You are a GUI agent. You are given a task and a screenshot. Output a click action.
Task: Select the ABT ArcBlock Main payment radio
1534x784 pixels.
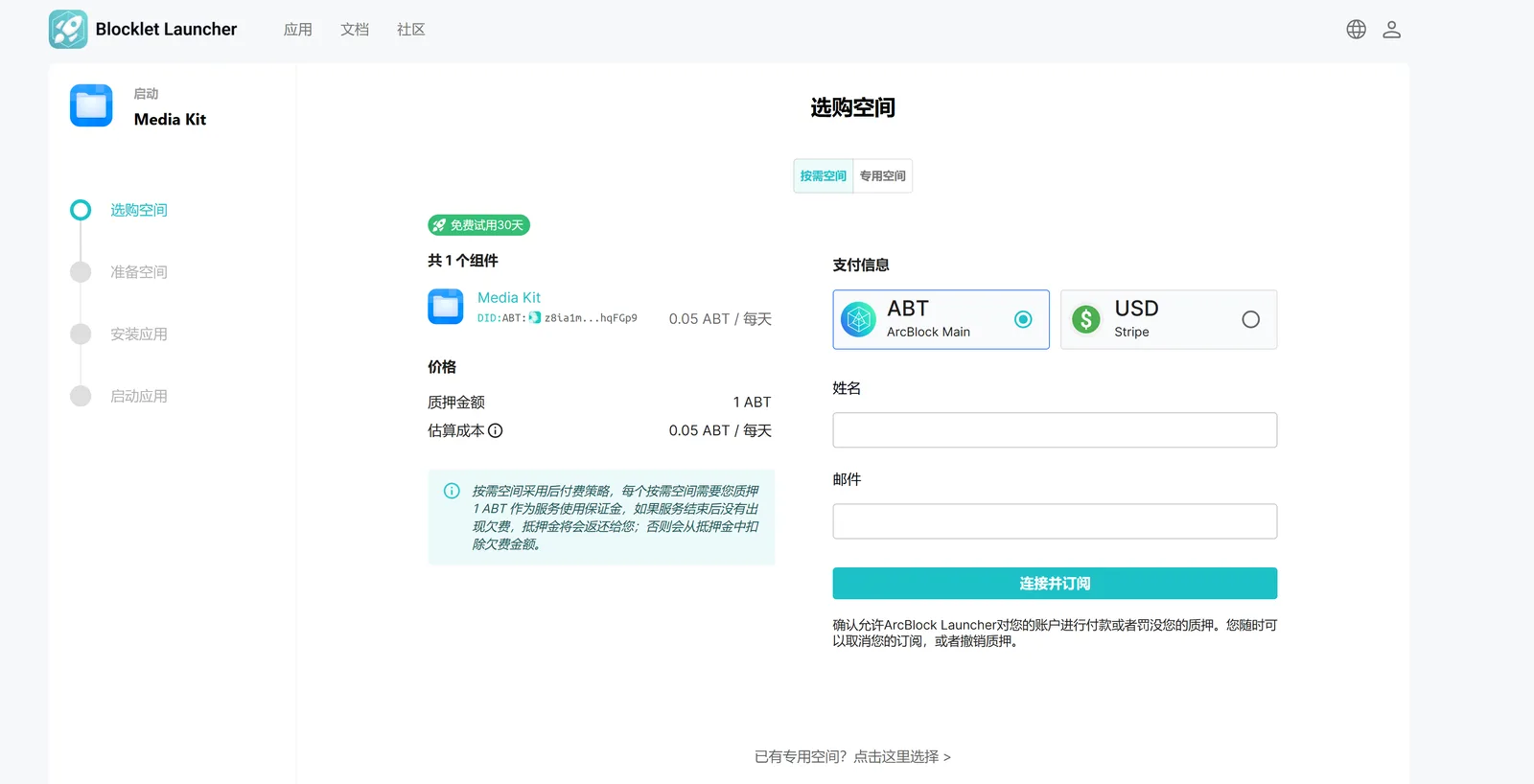[1023, 319]
